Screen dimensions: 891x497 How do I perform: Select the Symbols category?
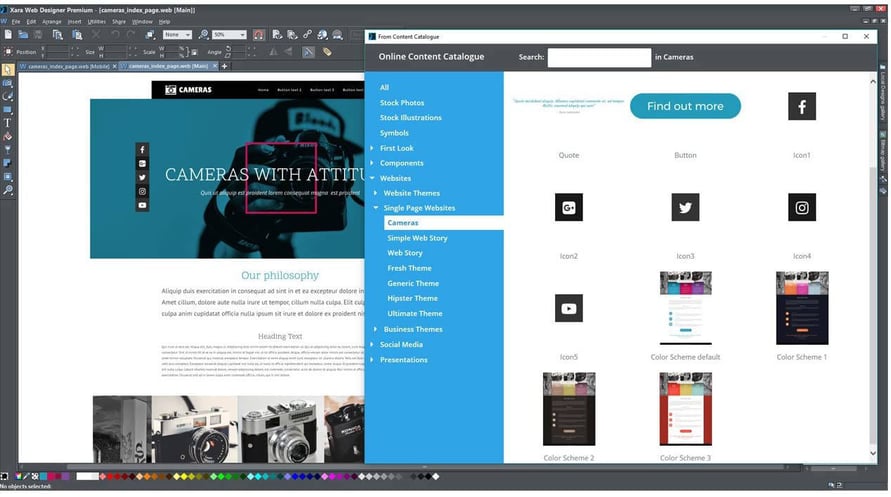point(394,133)
